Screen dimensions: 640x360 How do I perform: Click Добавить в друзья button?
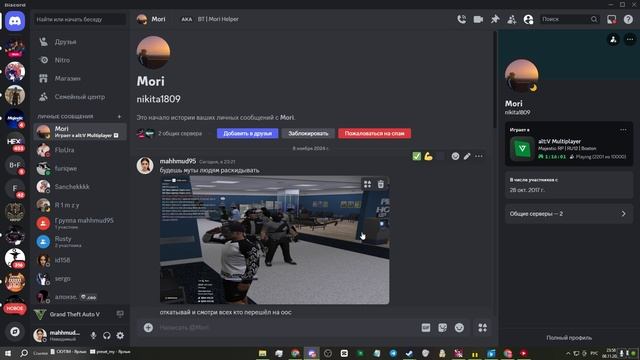point(247,133)
